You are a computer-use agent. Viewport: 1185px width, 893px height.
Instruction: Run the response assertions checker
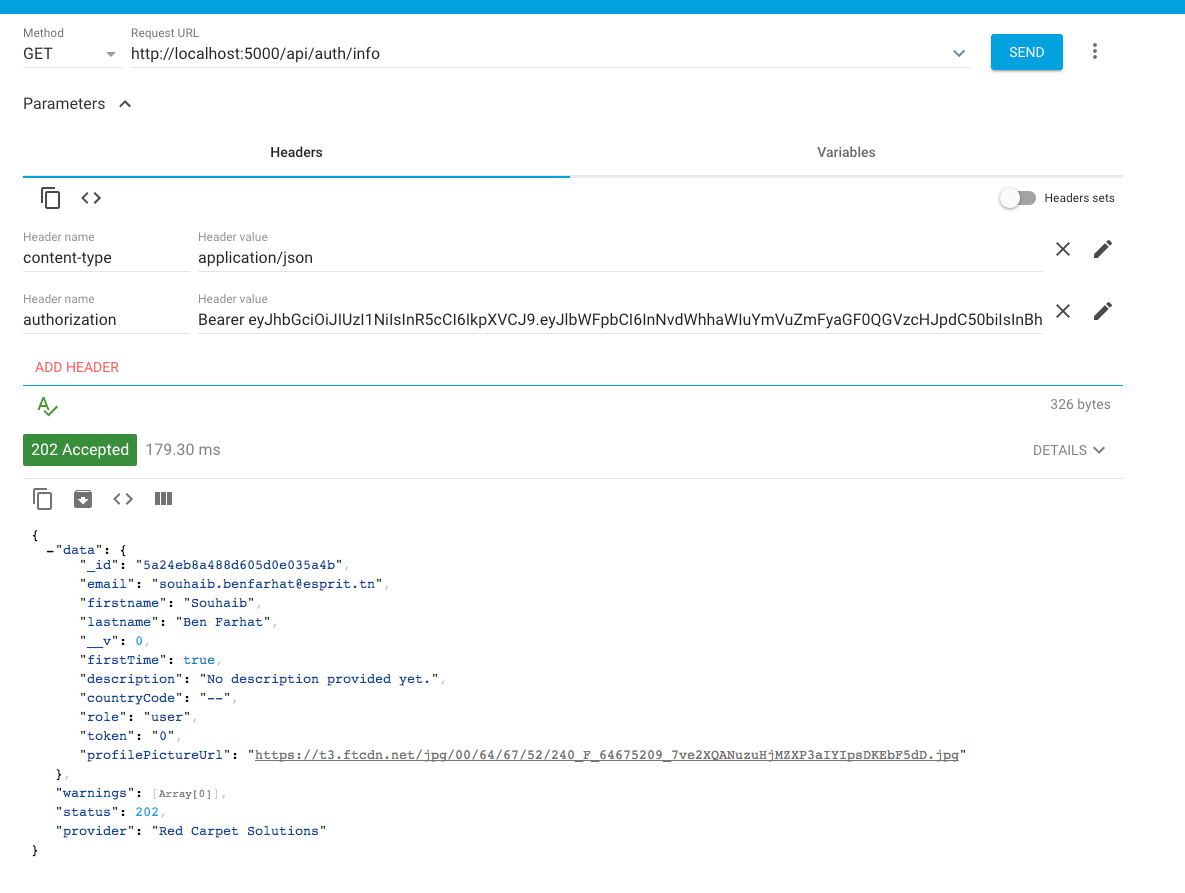46,406
